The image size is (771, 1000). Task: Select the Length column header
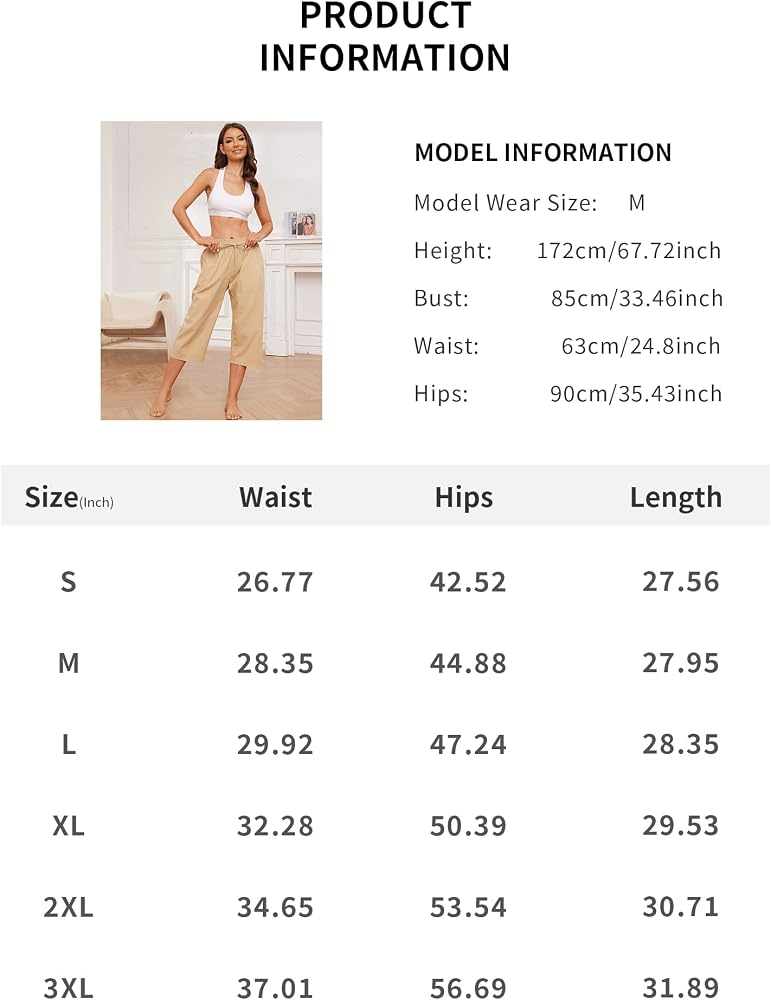675,498
